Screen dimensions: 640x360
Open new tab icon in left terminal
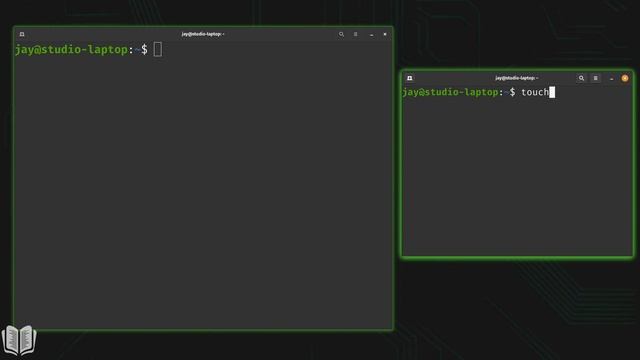(22, 34)
